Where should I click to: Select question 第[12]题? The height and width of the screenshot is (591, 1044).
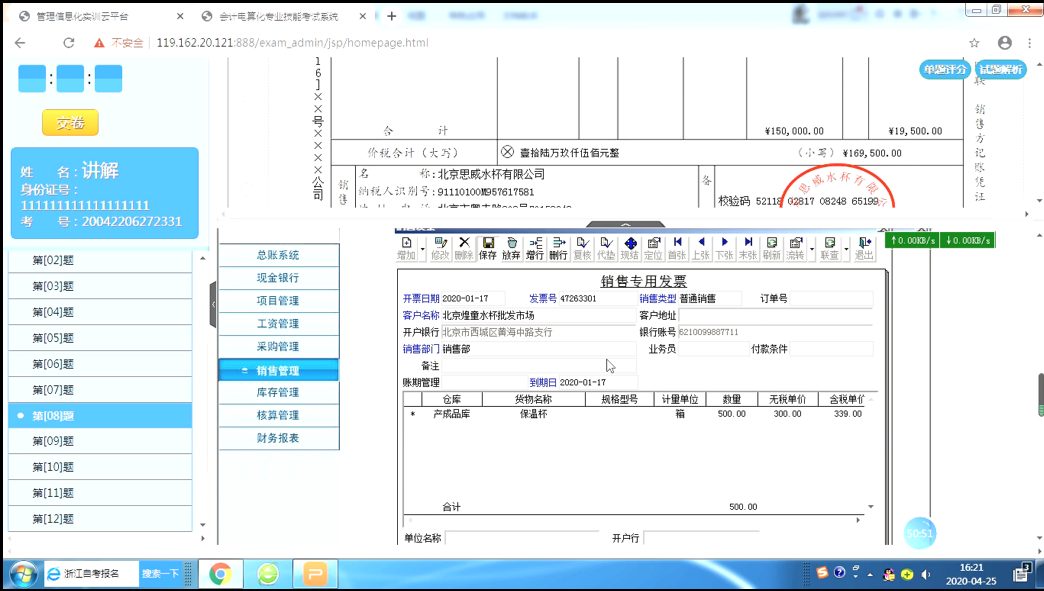coord(100,519)
